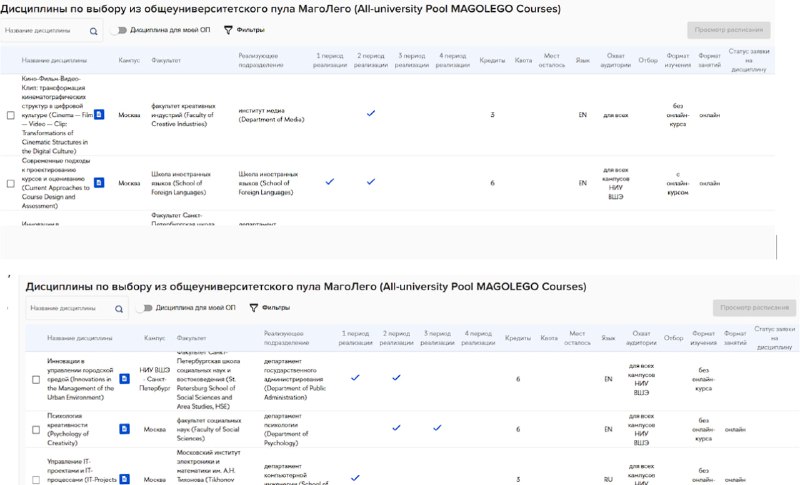Viewport: 800px width, 485px height.
Task: Tick the Психология креативности course checkbox
Action: [36, 429]
